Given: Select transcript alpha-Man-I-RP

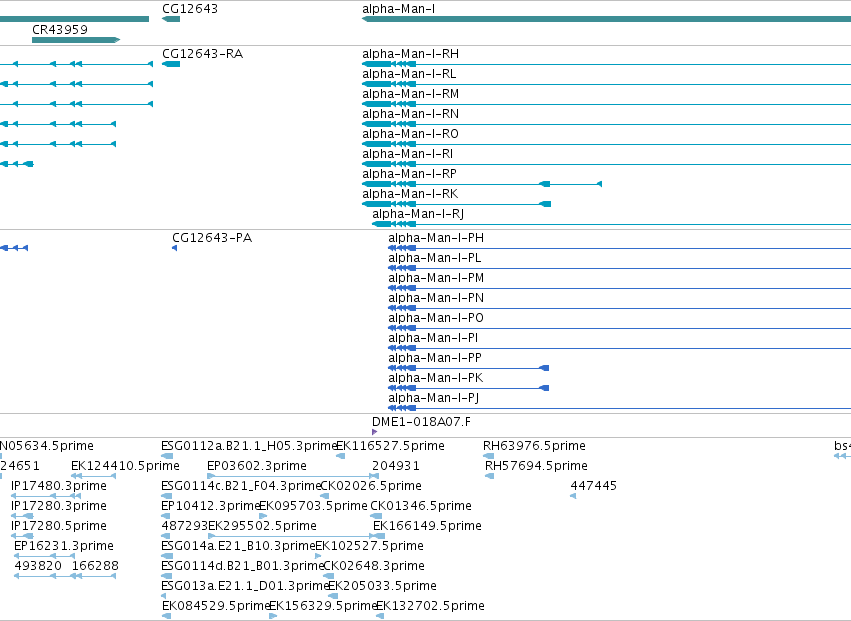Looking at the screenshot, I should point(410,174).
